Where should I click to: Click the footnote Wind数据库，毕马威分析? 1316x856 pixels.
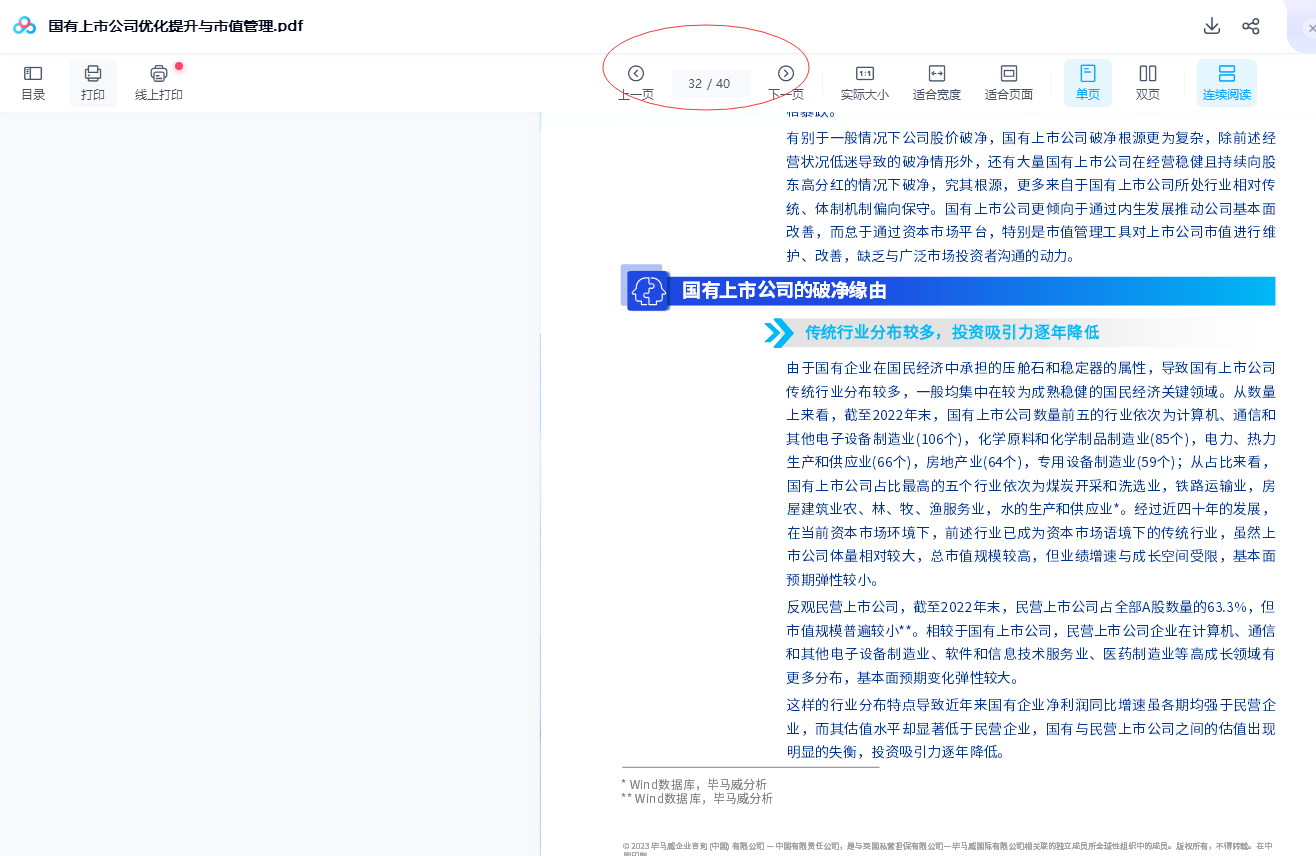pos(698,784)
